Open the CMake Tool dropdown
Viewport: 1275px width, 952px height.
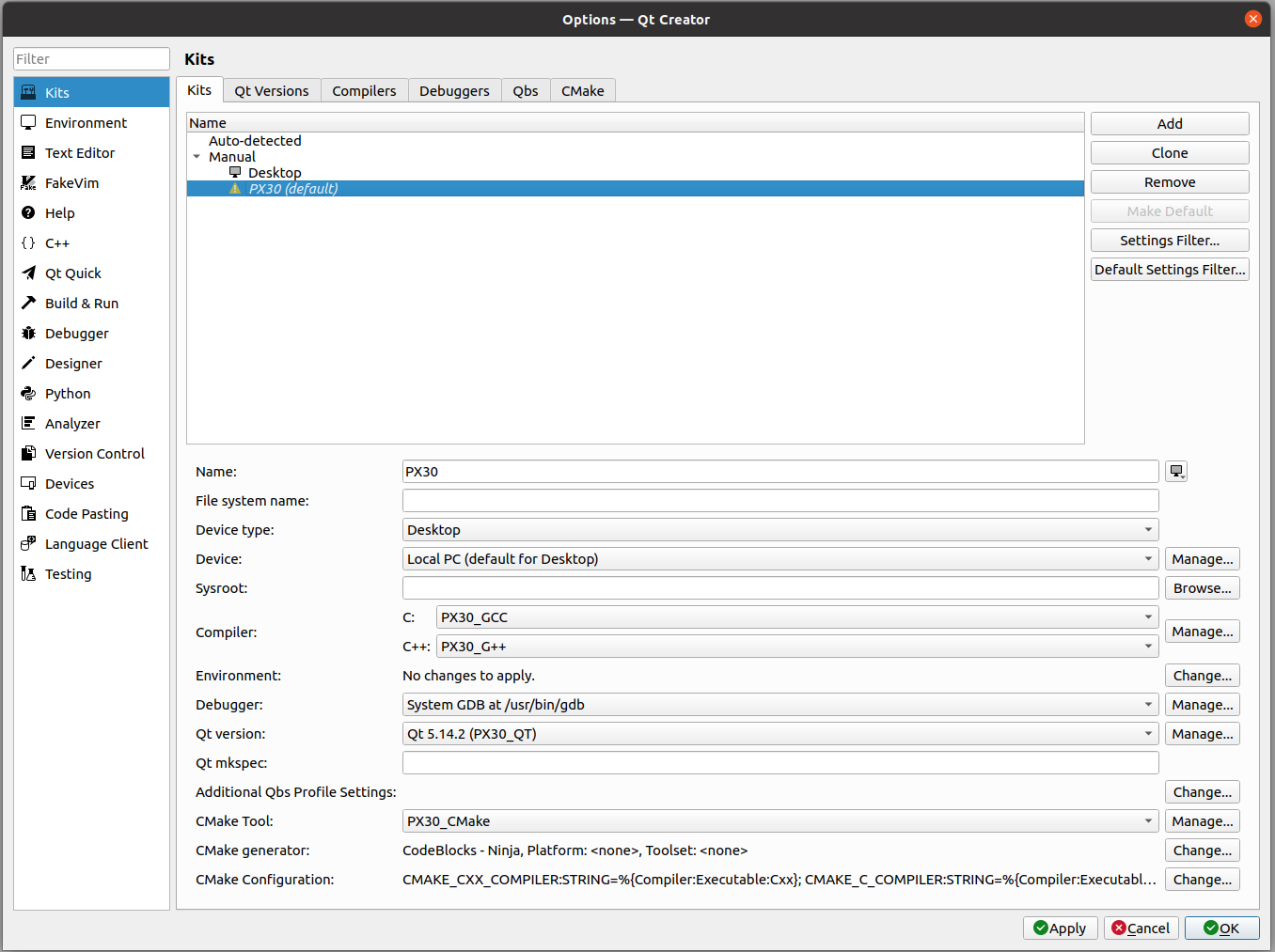coord(779,821)
